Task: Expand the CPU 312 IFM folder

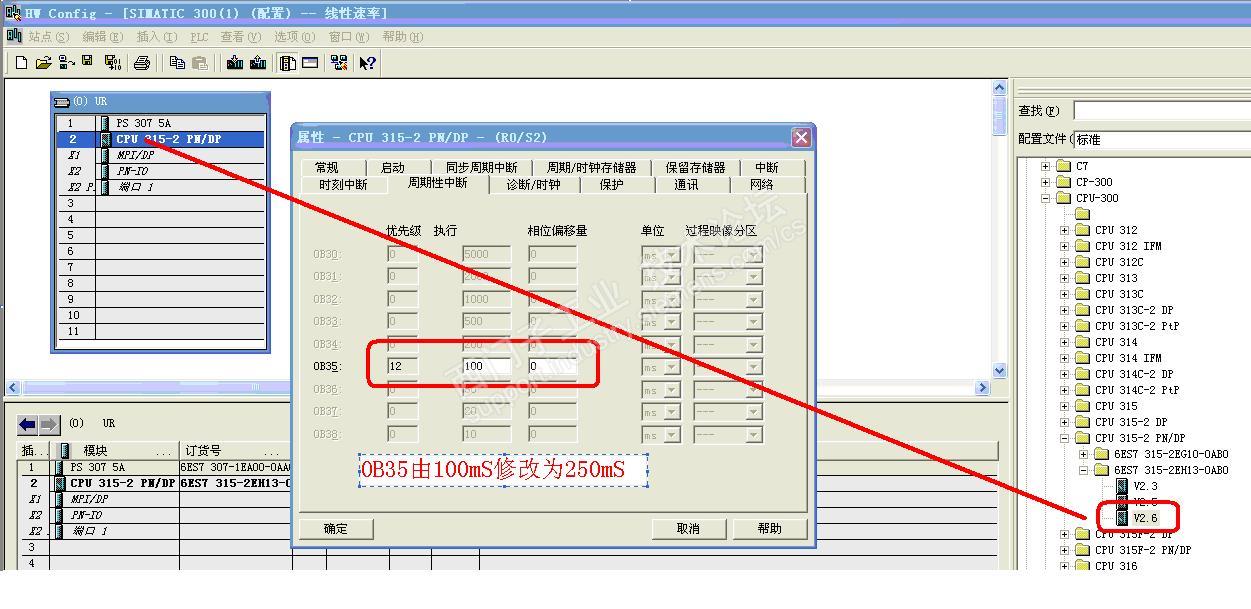Action: (x=1065, y=246)
